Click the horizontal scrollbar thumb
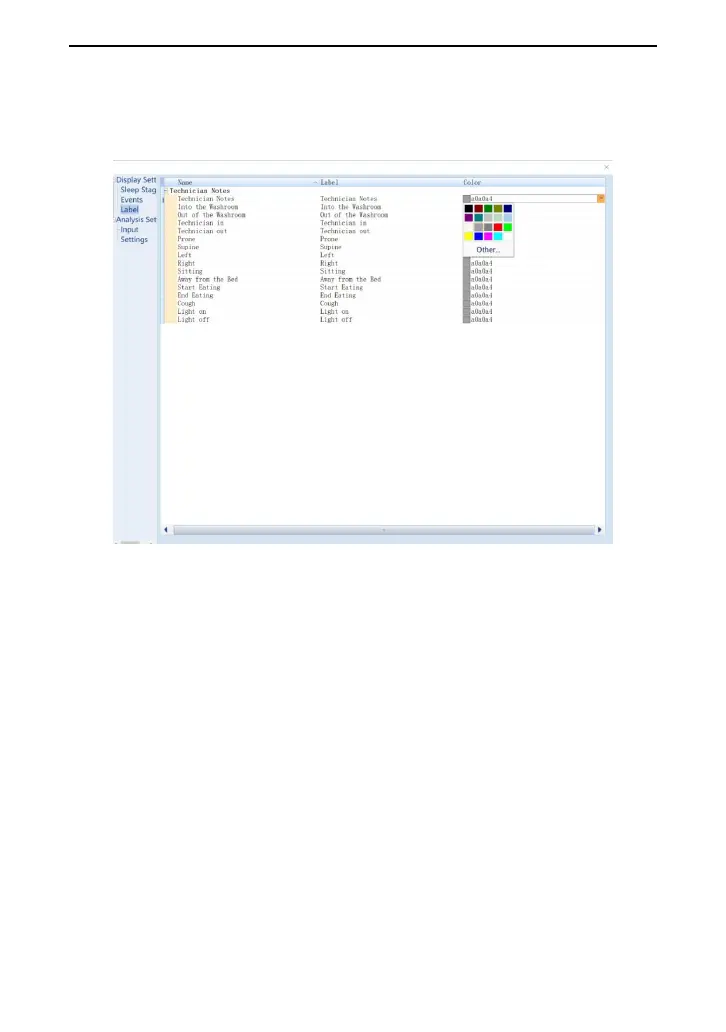 [x=384, y=530]
